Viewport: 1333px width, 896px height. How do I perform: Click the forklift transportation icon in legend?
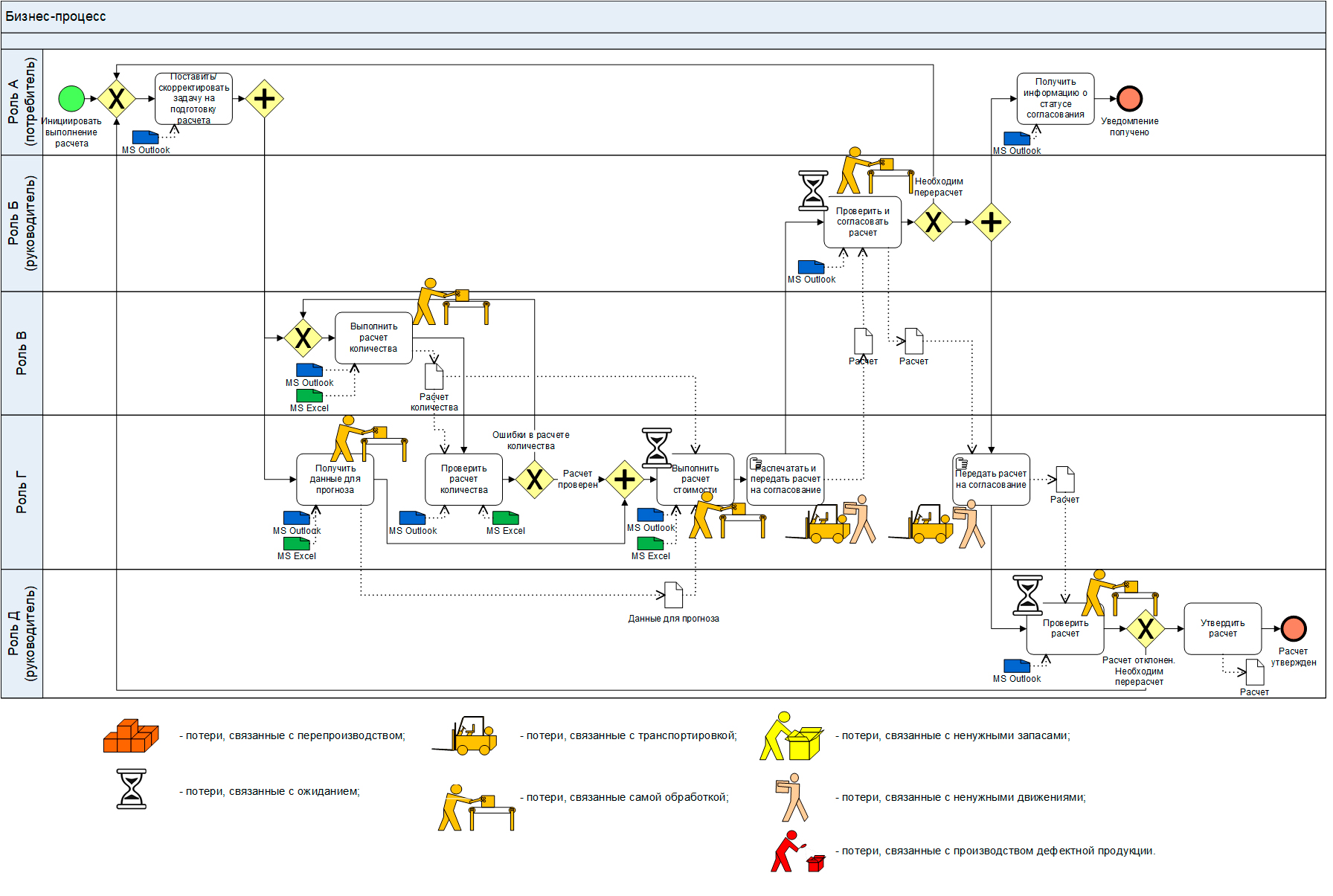click(466, 736)
